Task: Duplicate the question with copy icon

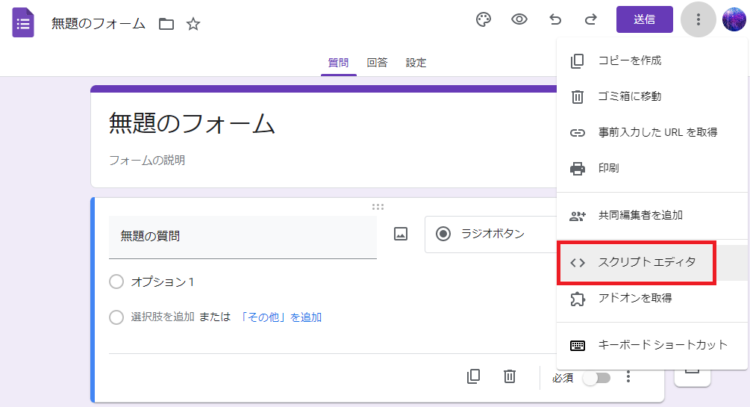Action: coord(473,376)
